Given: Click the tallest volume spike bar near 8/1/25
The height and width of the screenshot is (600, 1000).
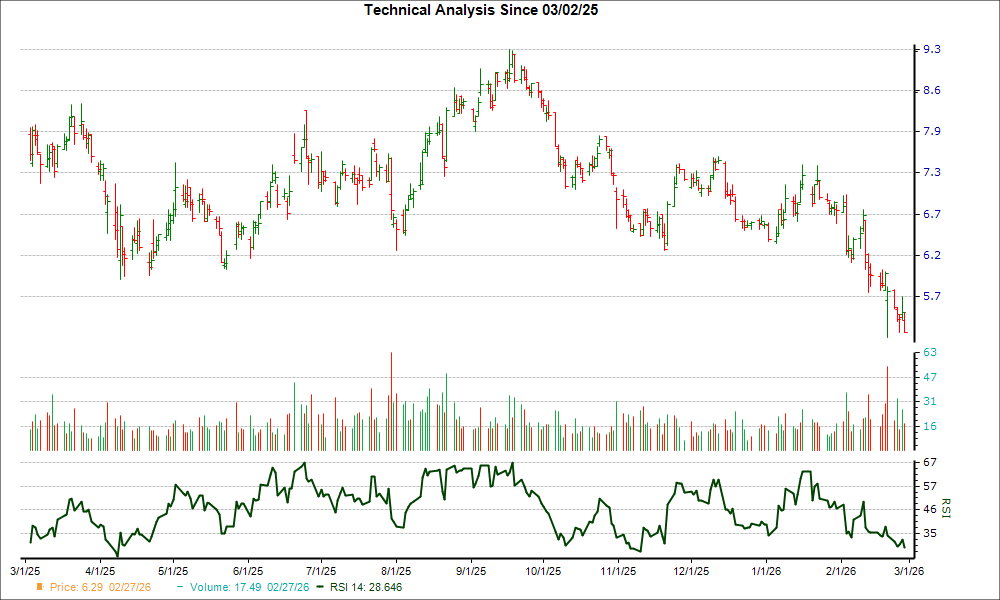Looking at the screenshot, I should coord(391,400).
